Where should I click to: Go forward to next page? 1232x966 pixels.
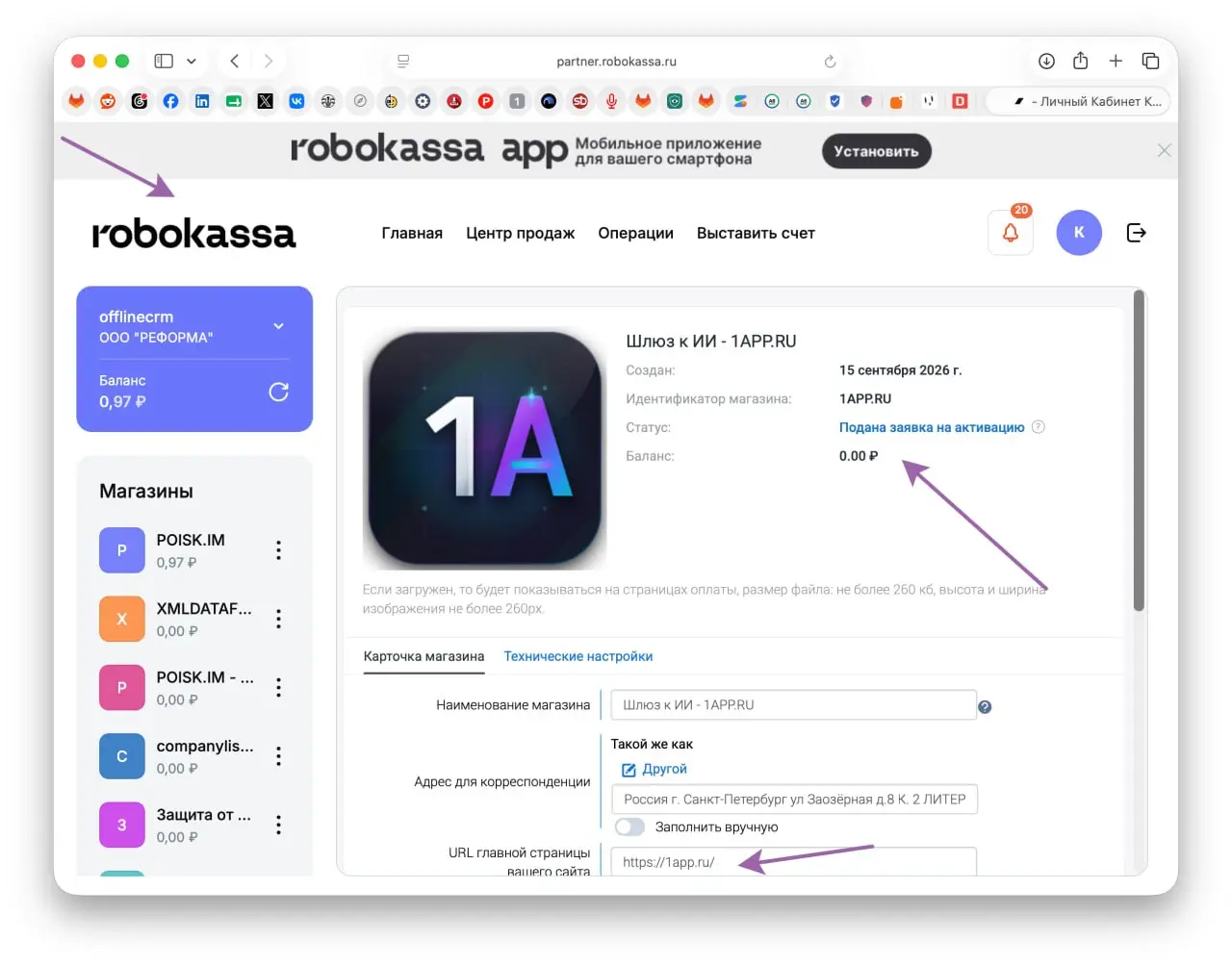click(269, 61)
